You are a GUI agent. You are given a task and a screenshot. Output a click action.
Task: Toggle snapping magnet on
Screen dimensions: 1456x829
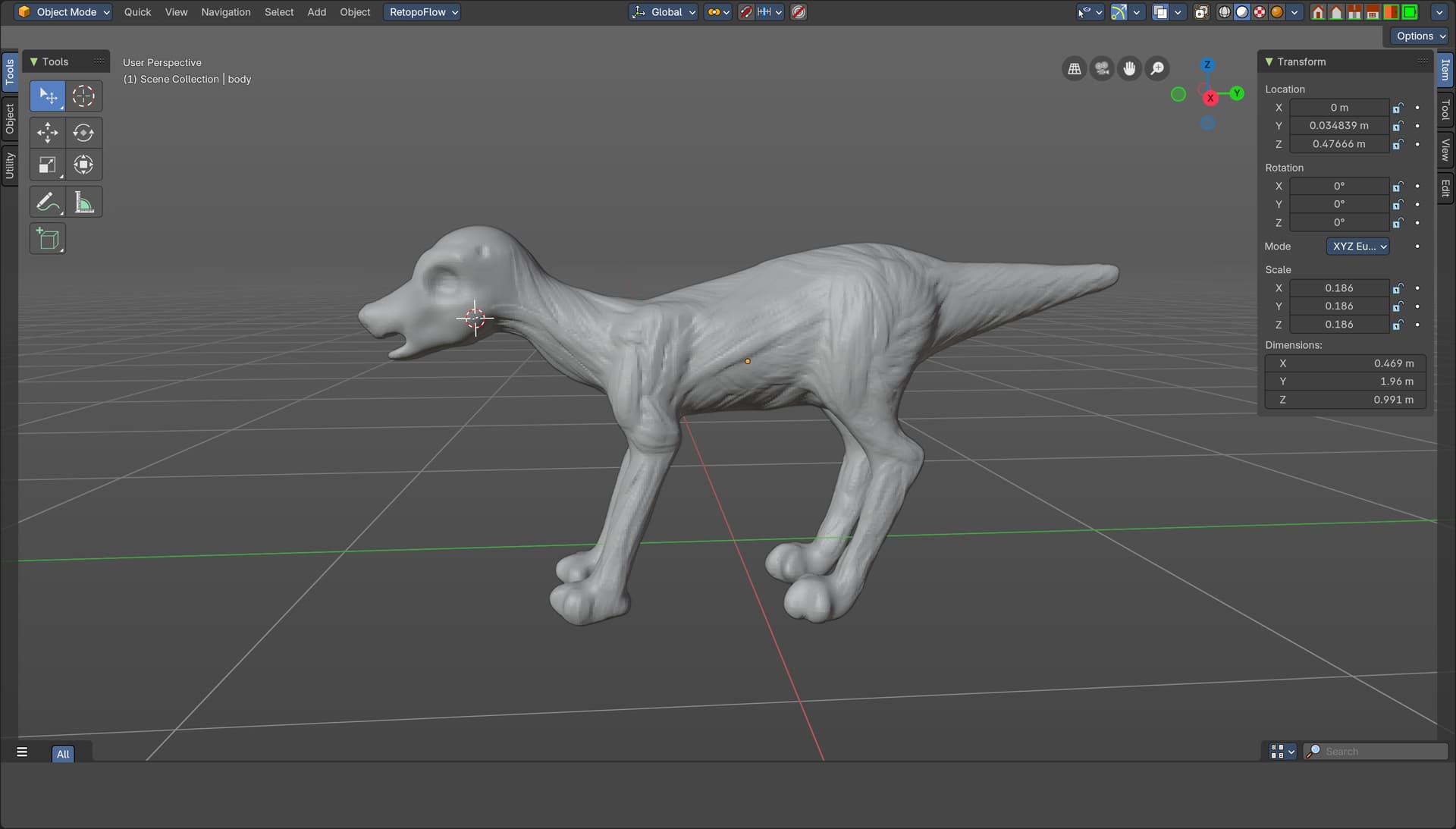point(746,12)
